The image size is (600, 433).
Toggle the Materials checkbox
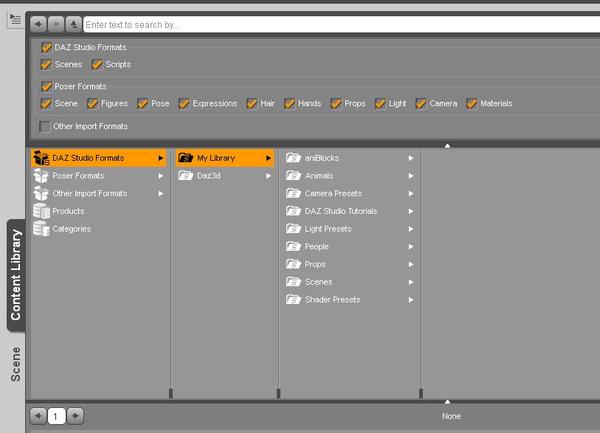point(472,104)
